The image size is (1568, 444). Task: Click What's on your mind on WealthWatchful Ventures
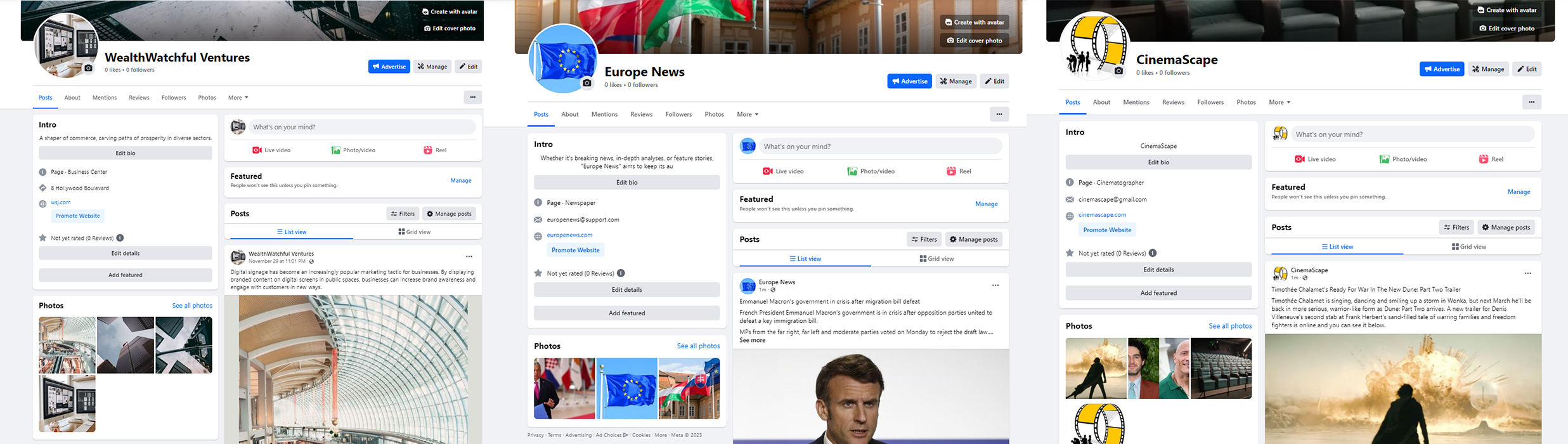pyautogui.click(x=362, y=127)
